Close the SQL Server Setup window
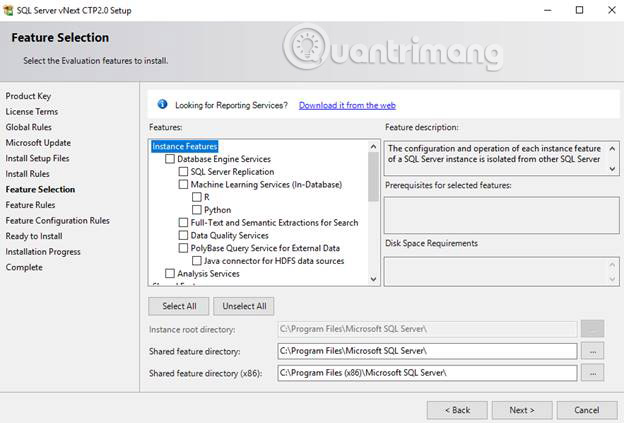The width and height of the screenshot is (624, 423). pyautogui.click(x=612, y=10)
